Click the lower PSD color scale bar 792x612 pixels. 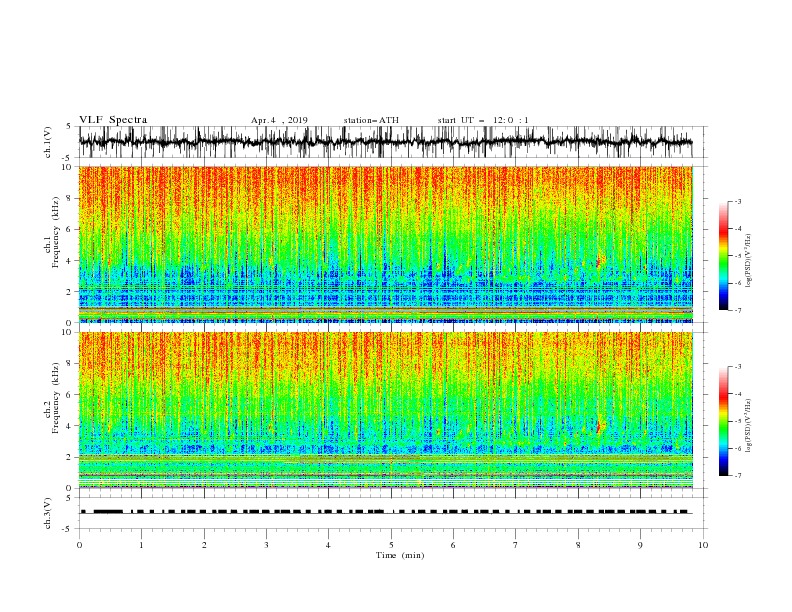[723, 421]
